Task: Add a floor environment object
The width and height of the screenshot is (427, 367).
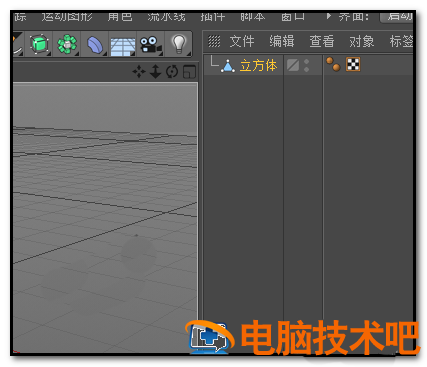Action: pos(123,46)
